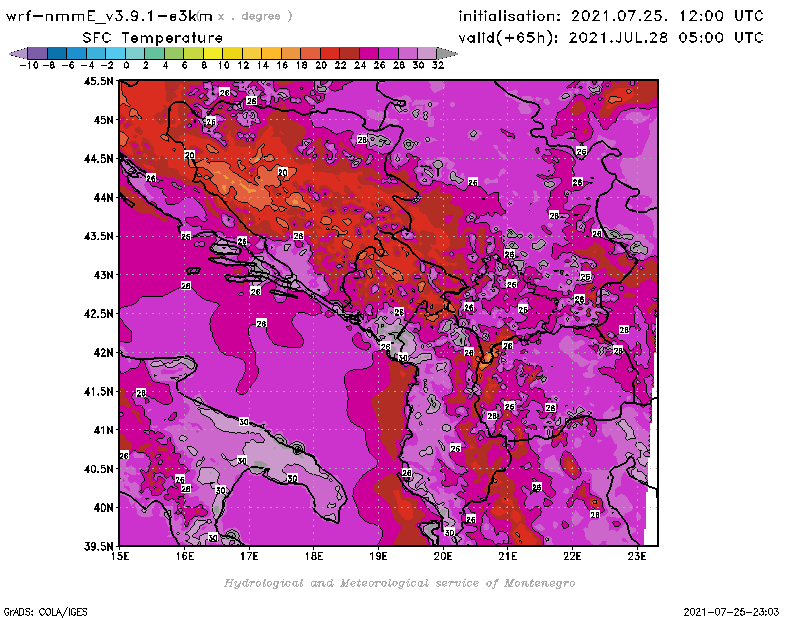800x618 pixels.
Task: Click the '12' value under the legend bar
Action: tap(243, 65)
